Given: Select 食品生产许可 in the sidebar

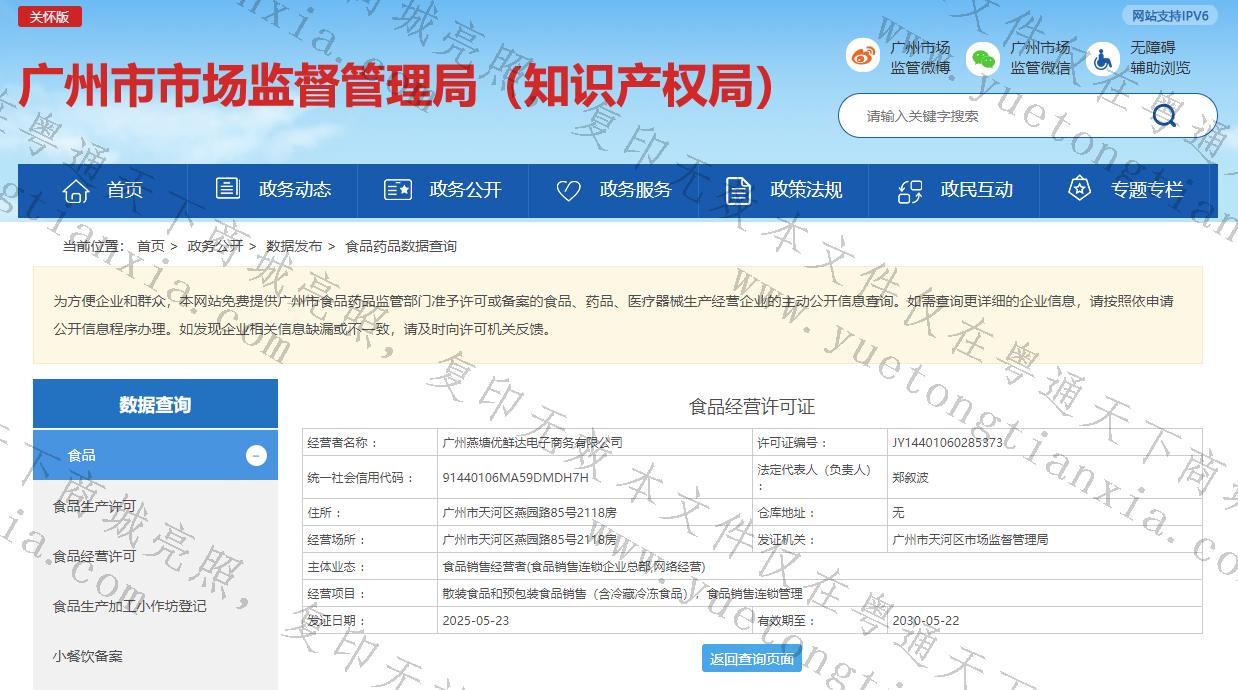Looking at the screenshot, I should pyautogui.click(x=94, y=506).
